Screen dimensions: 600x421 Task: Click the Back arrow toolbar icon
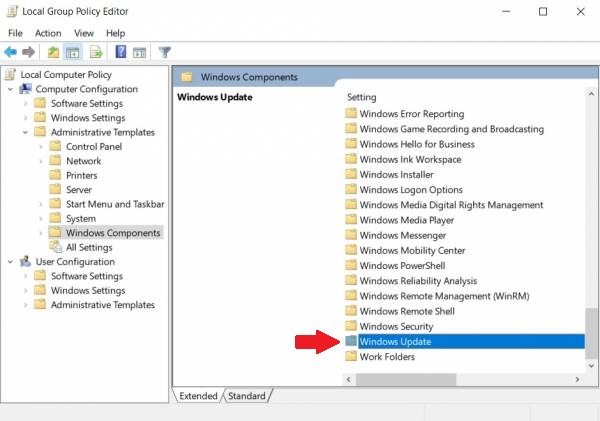(10, 52)
